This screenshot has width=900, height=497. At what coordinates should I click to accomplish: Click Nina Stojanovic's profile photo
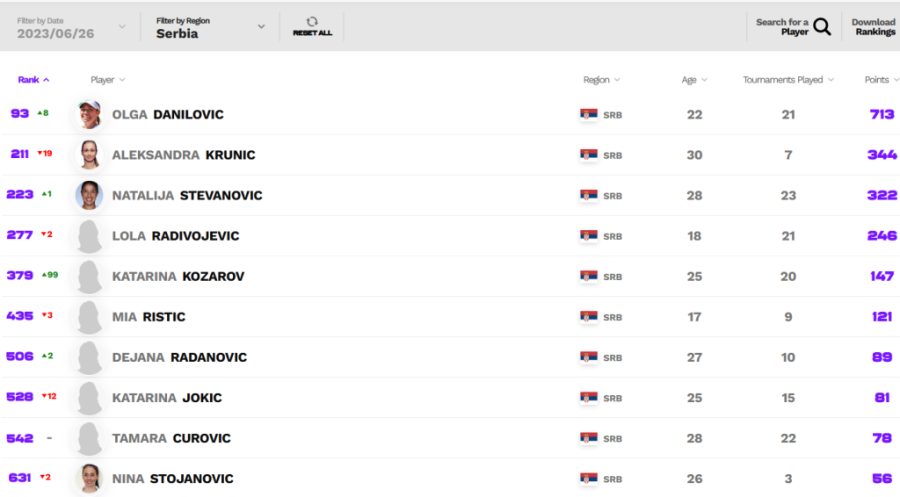click(89, 478)
